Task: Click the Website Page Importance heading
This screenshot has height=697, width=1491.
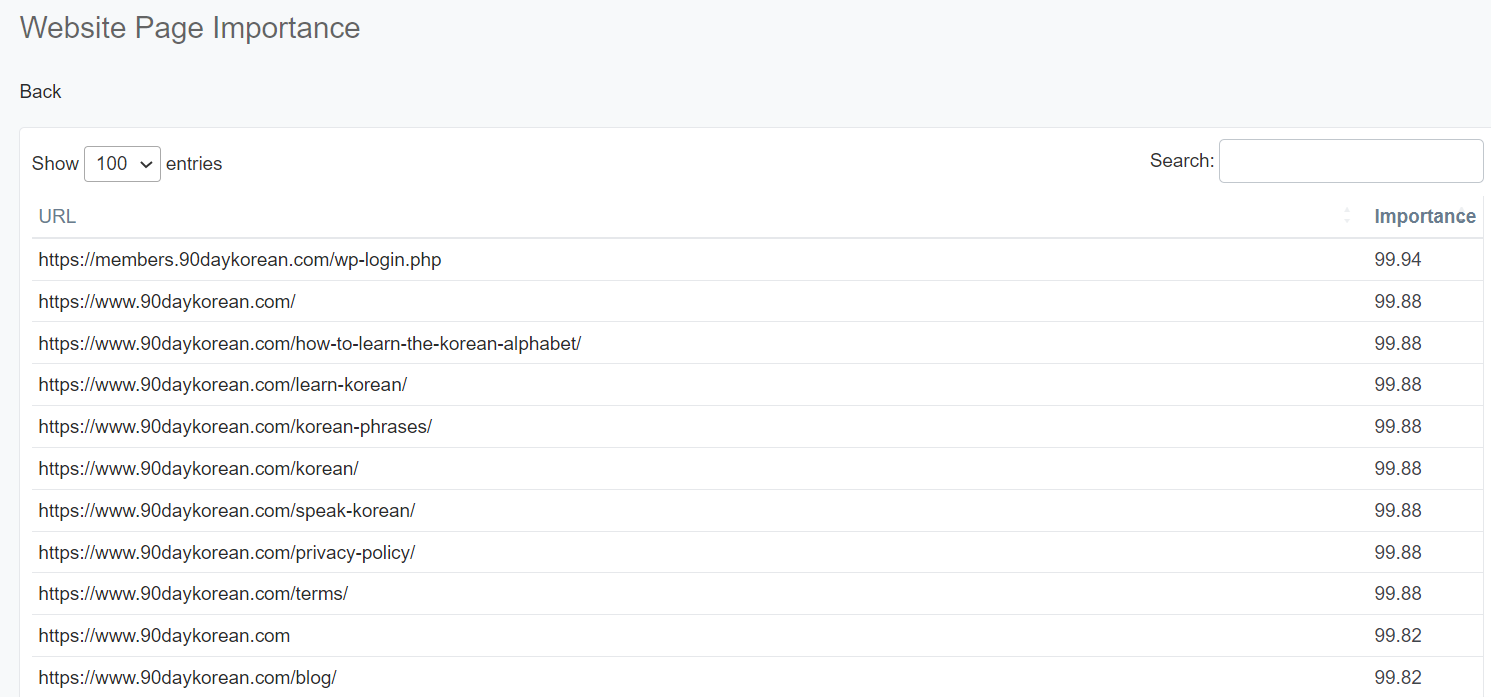Action: coord(190,28)
